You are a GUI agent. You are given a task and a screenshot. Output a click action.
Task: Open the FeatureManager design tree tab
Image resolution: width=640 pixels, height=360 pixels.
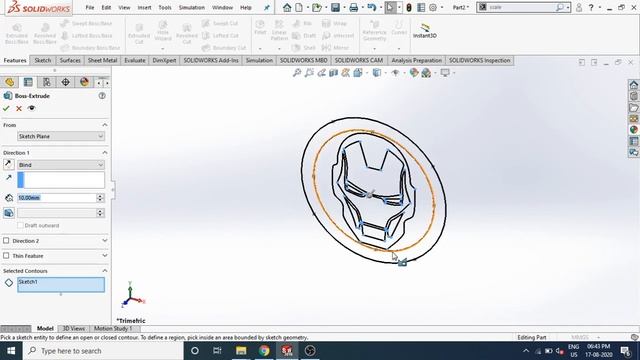9,82
